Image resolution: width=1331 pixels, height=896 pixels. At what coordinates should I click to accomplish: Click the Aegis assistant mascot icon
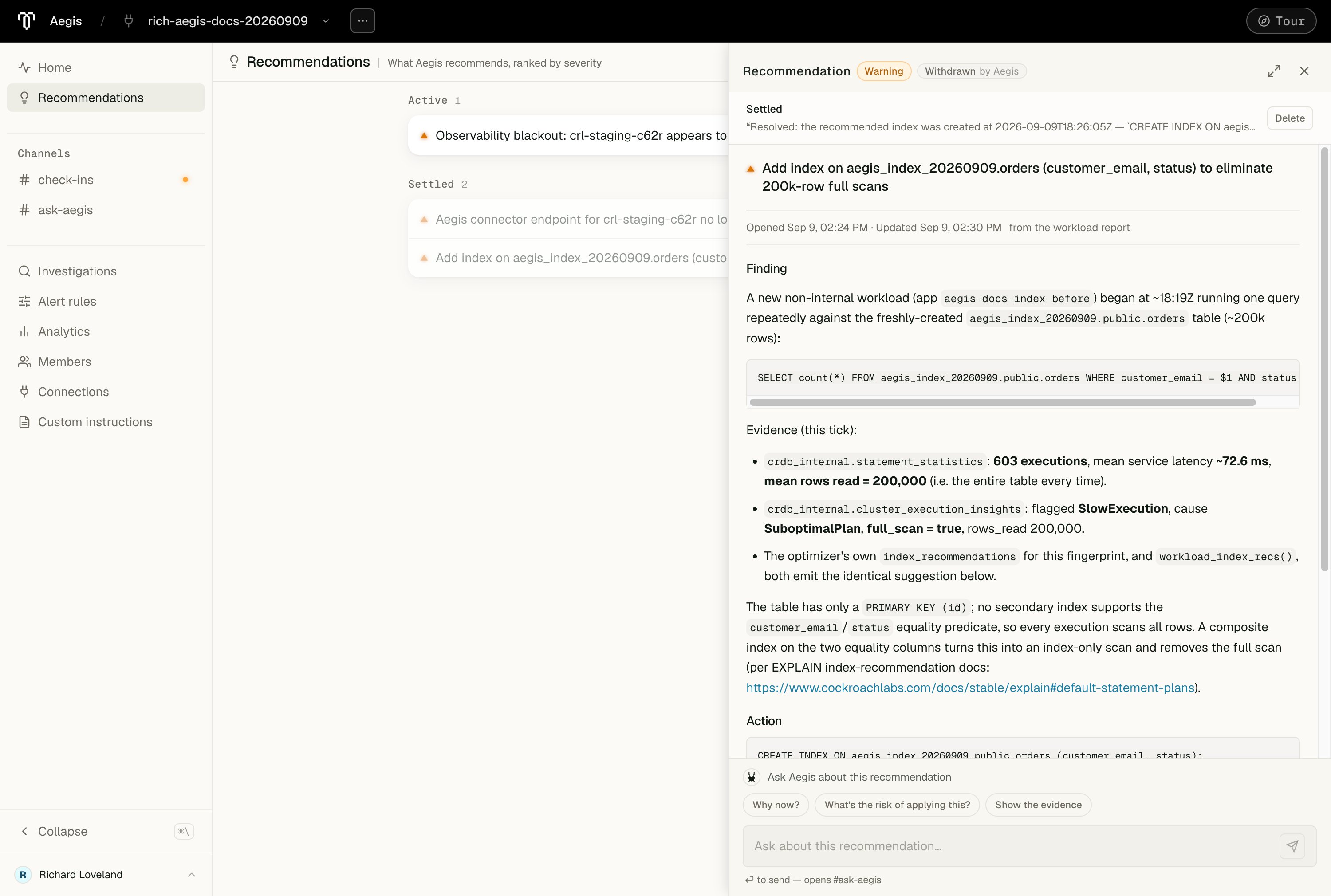pyautogui.click(x=752, y=777)
